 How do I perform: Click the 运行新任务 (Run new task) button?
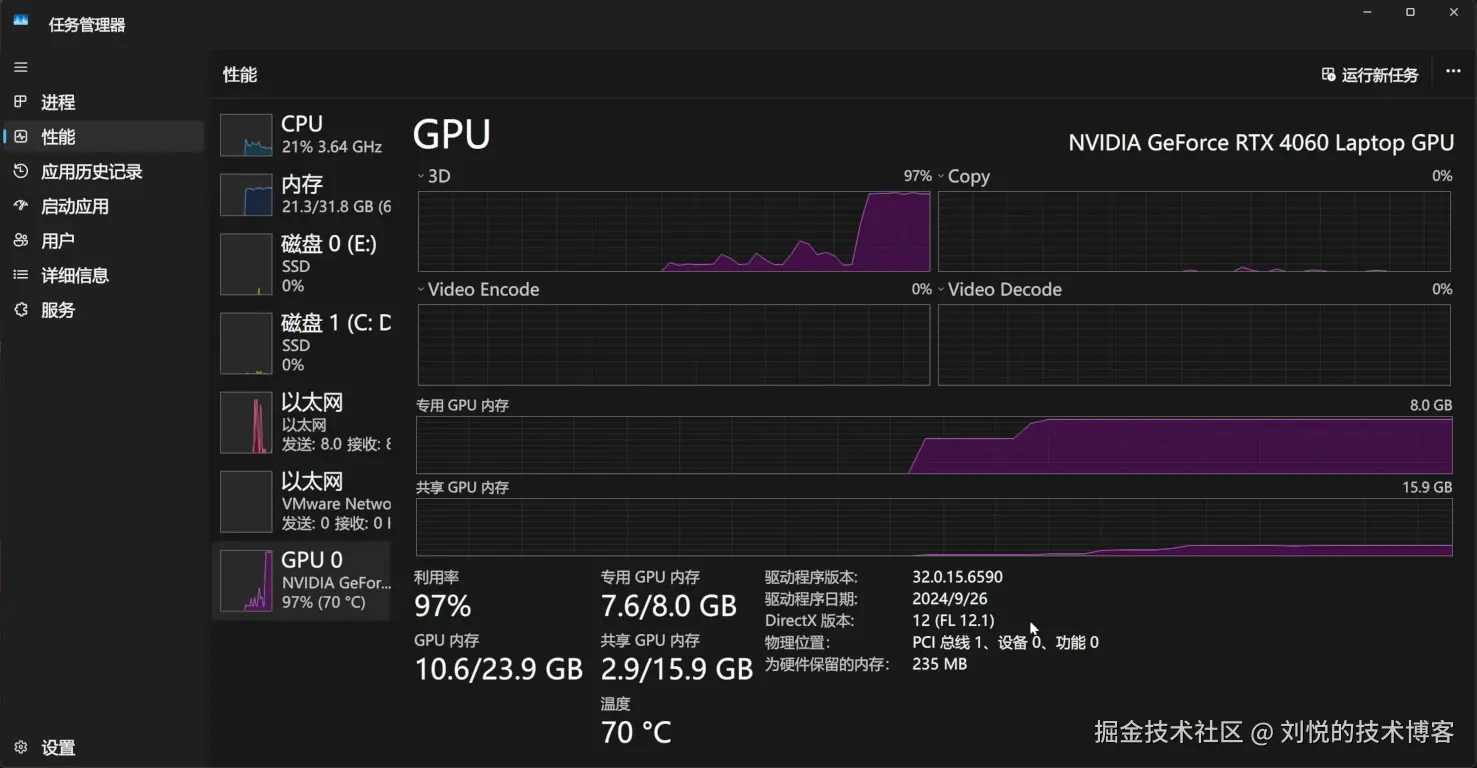1369,75
